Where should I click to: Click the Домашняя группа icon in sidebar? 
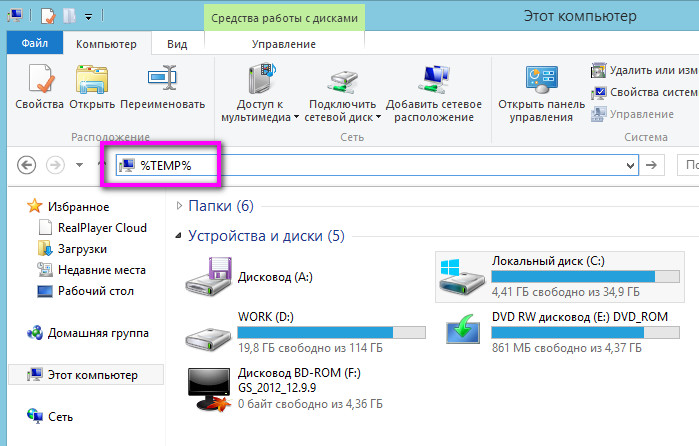click(x=35, y=333)
